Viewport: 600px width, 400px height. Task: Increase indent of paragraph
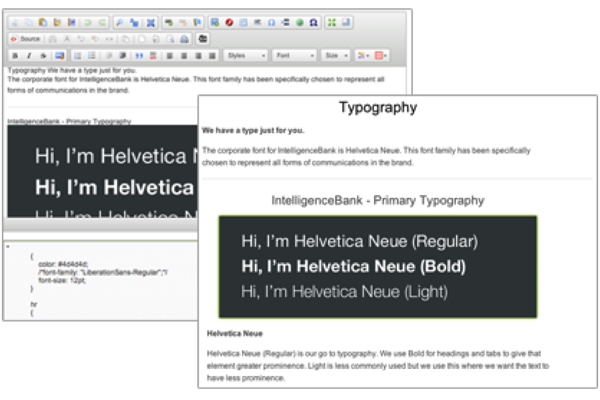(x=122, y=56)
